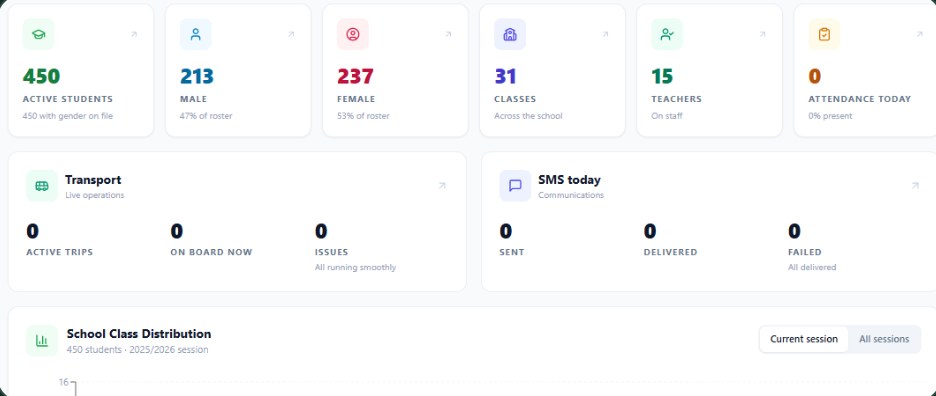The height and width of the screenshot is (396, 936).
Task: Click the '53% of roster' text
Action: 363,116
